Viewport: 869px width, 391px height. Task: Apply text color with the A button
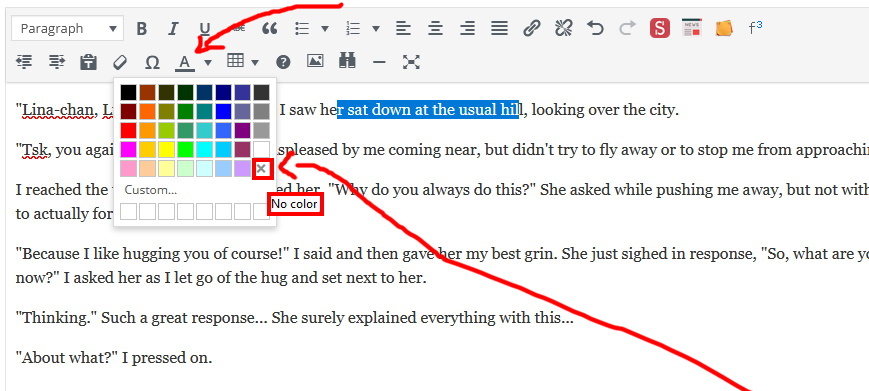pyautogui.click(x=185, y=63)
